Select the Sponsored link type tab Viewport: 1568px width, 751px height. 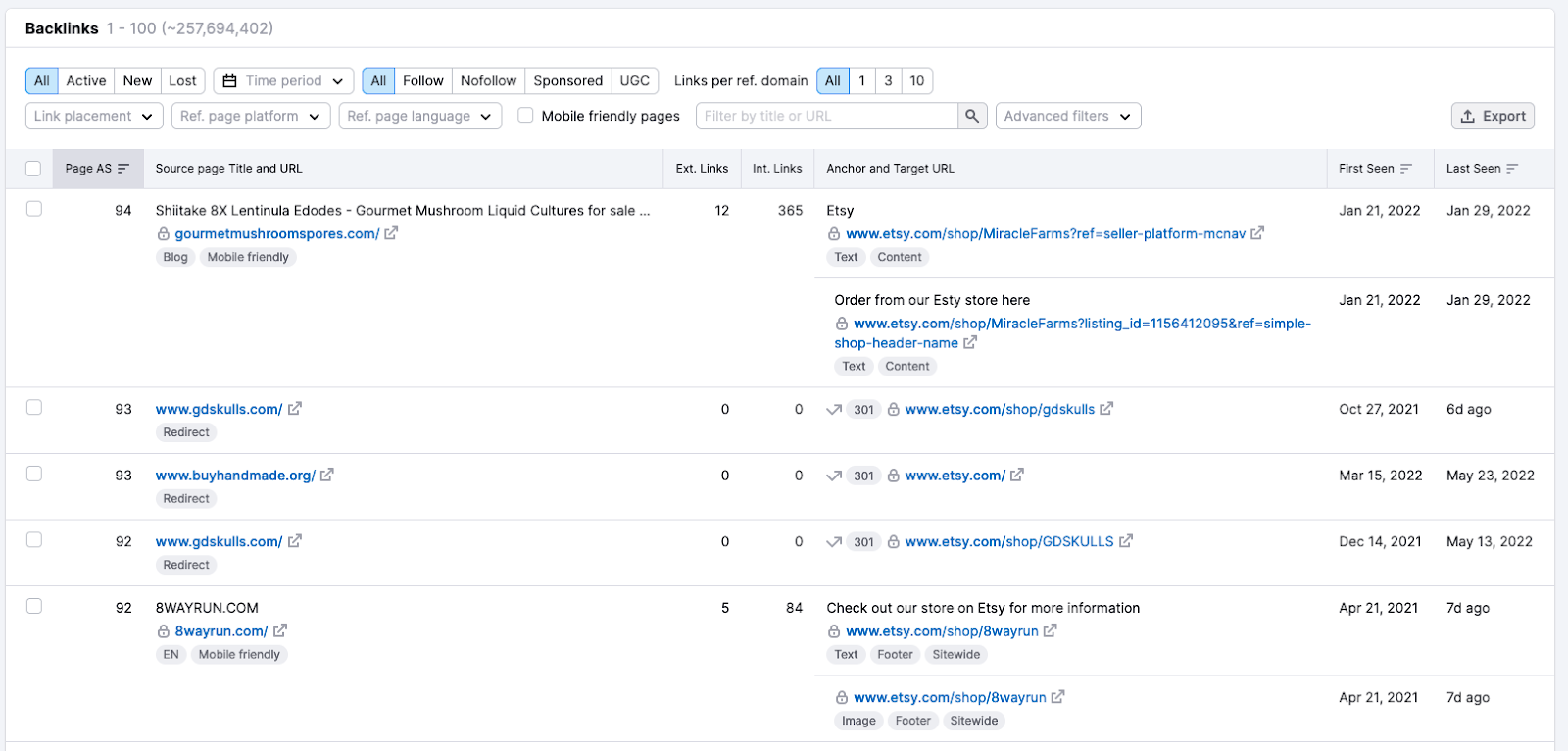(568, 80)
